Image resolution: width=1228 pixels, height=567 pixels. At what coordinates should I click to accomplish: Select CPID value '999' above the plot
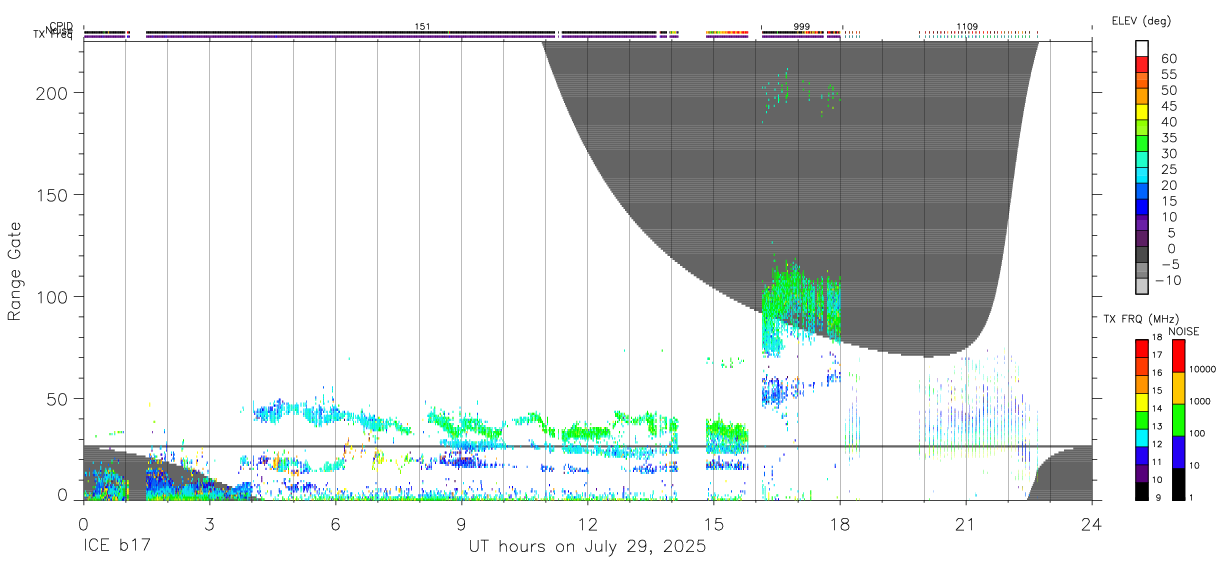(802, 26)
